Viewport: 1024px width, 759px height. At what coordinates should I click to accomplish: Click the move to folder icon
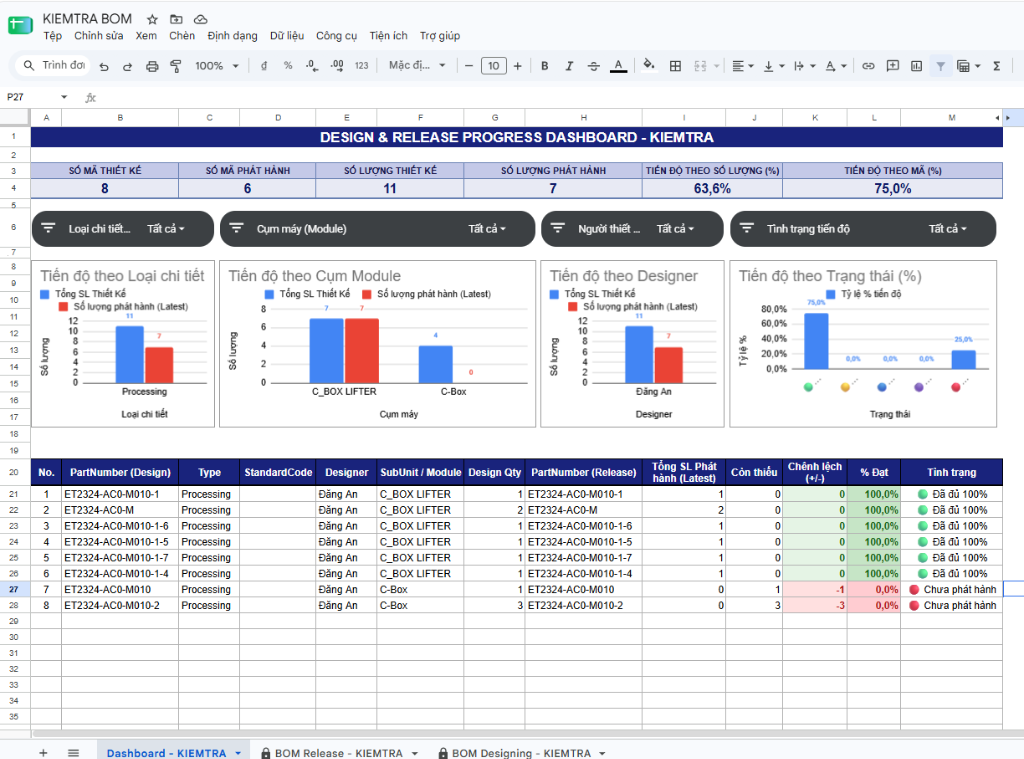[x=176, y=19]
